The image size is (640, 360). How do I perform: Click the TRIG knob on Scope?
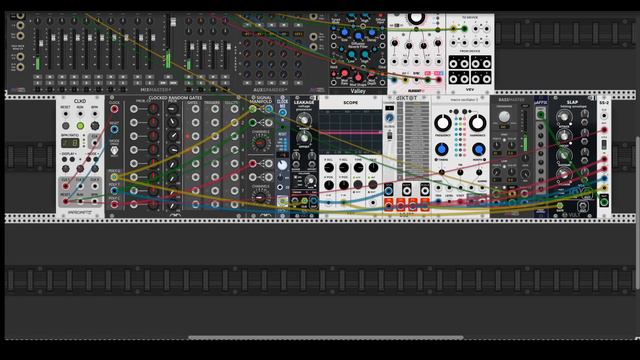pyautogui.click(x=373, y=168)
